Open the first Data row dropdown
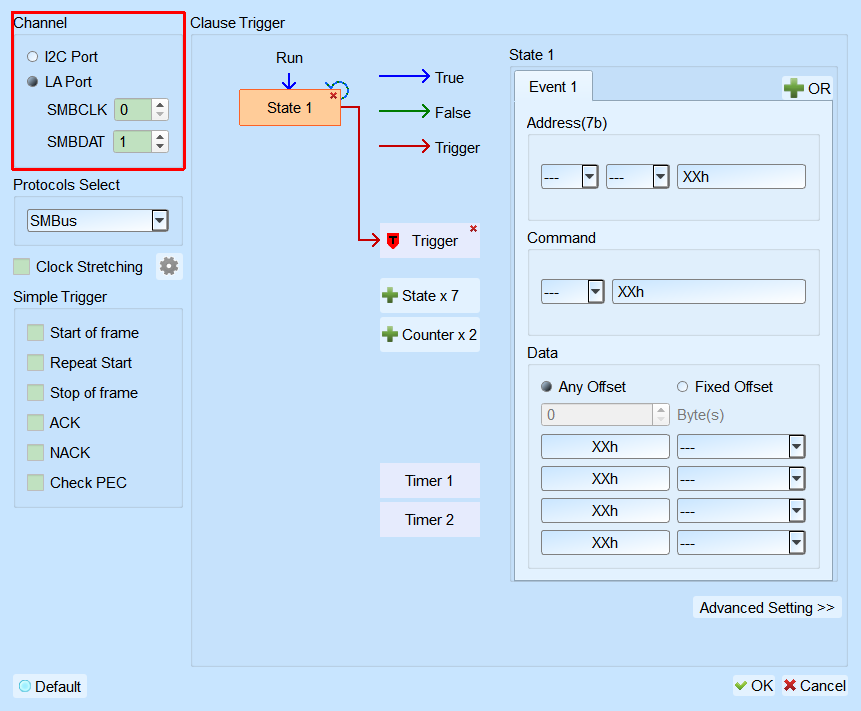The width and height of the screenshot is (861, 711). click(x=741, y=446)
